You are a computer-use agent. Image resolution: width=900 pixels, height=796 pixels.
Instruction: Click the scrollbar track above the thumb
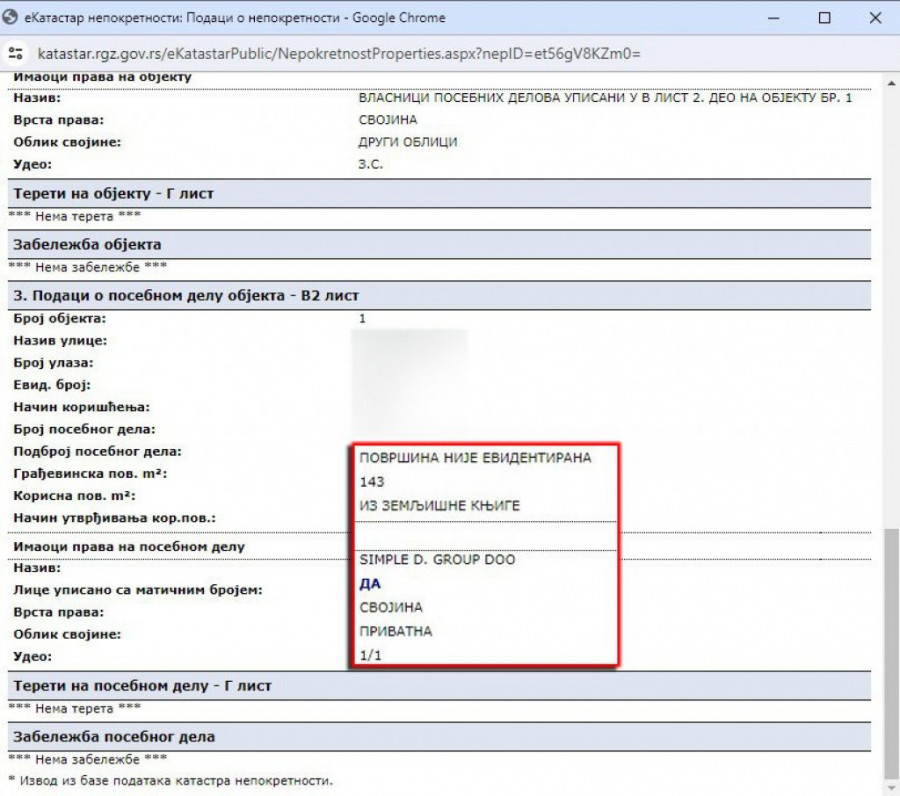891,300
